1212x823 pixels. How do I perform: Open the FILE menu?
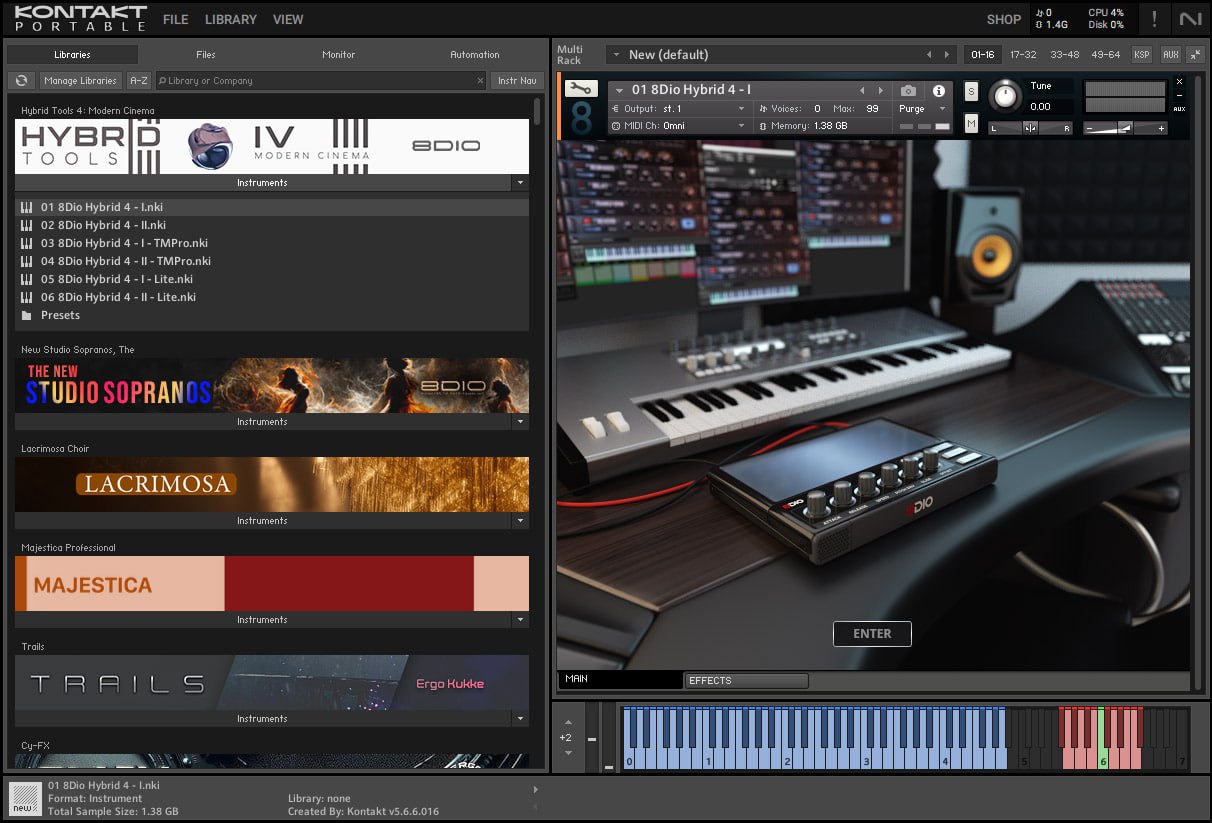click(175, 19)
